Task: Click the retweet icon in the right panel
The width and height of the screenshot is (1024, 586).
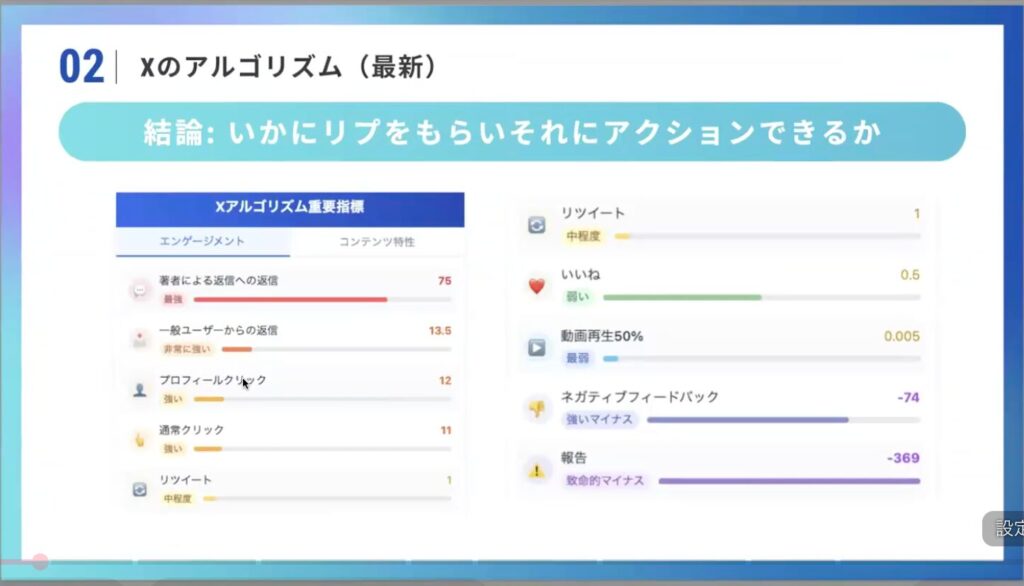Action: click(537, 225)
